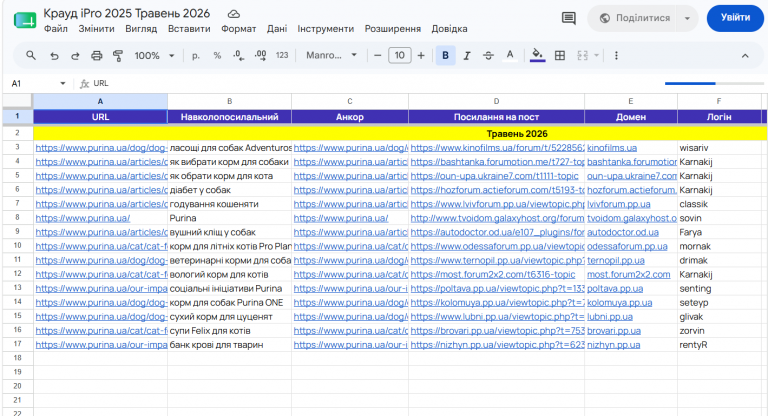Decrease decimal places
This screenshot has height=416, width=768.
(x=239, y=56)
